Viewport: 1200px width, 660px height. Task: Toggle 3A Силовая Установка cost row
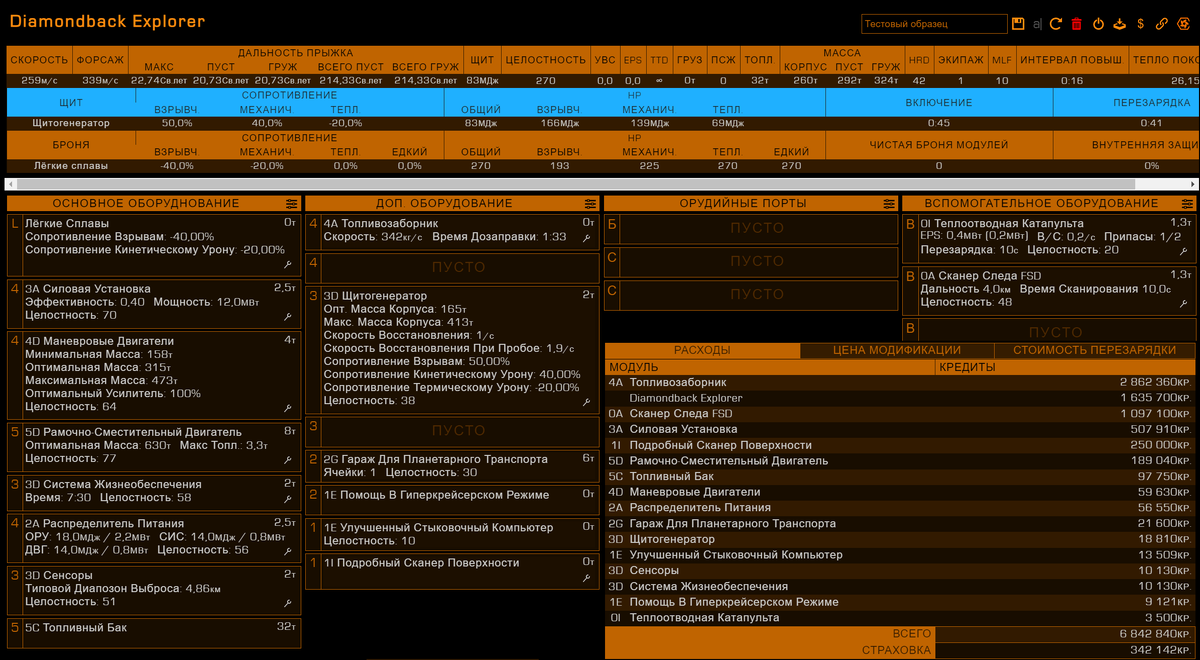pyautogui.click(x=899, y=429)
